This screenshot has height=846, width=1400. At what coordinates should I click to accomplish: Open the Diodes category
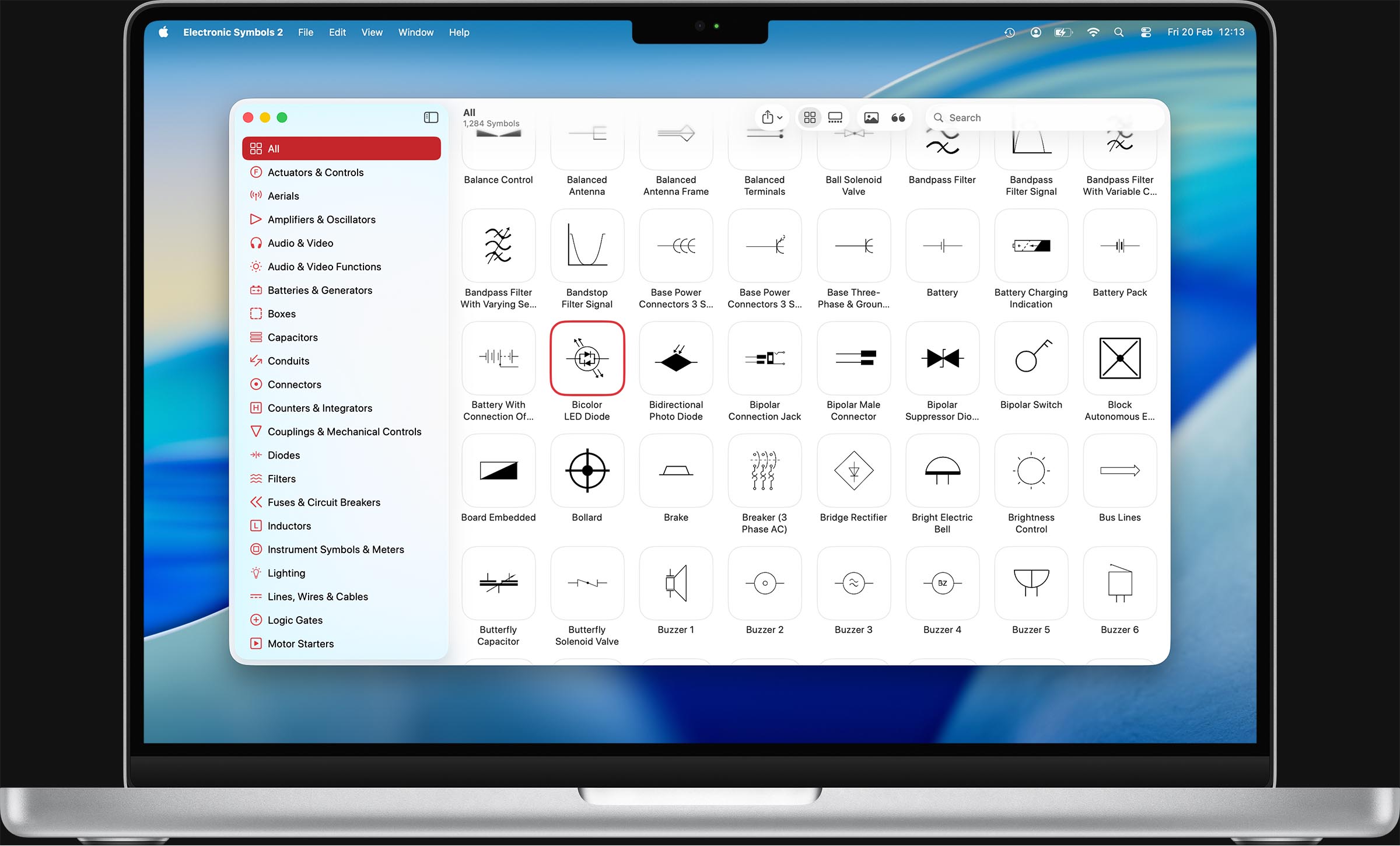coord(283,455)
